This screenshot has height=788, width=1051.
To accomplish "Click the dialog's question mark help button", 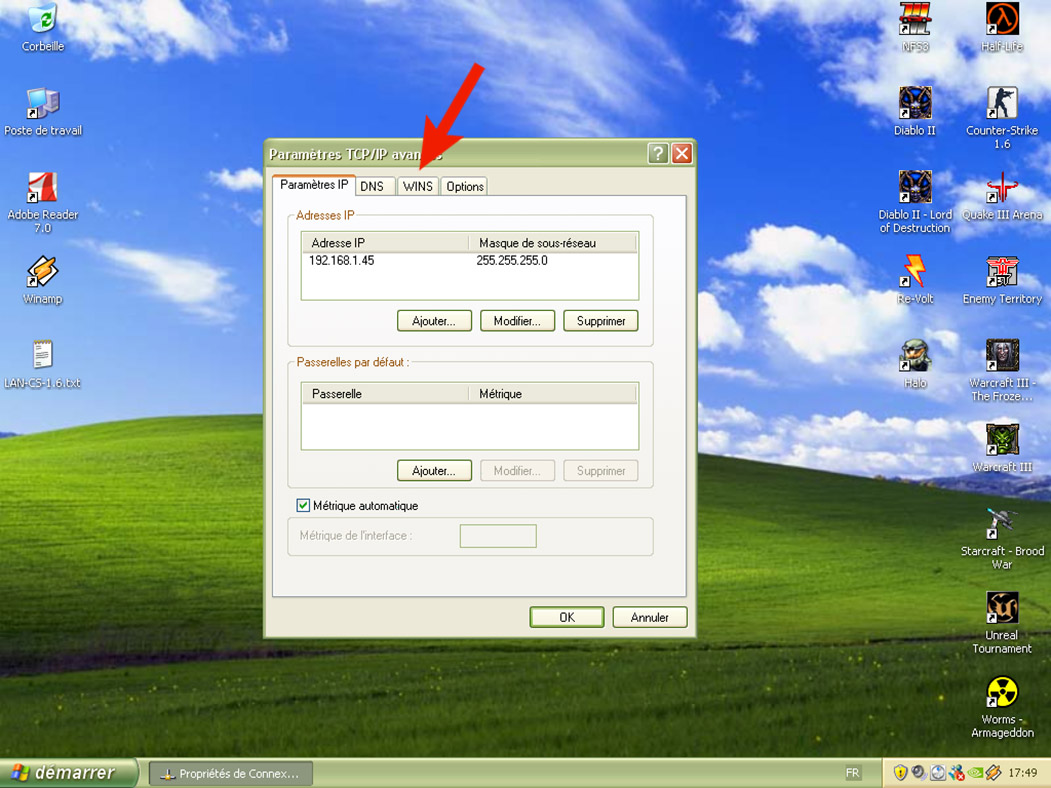I will [x=657, y=153].
